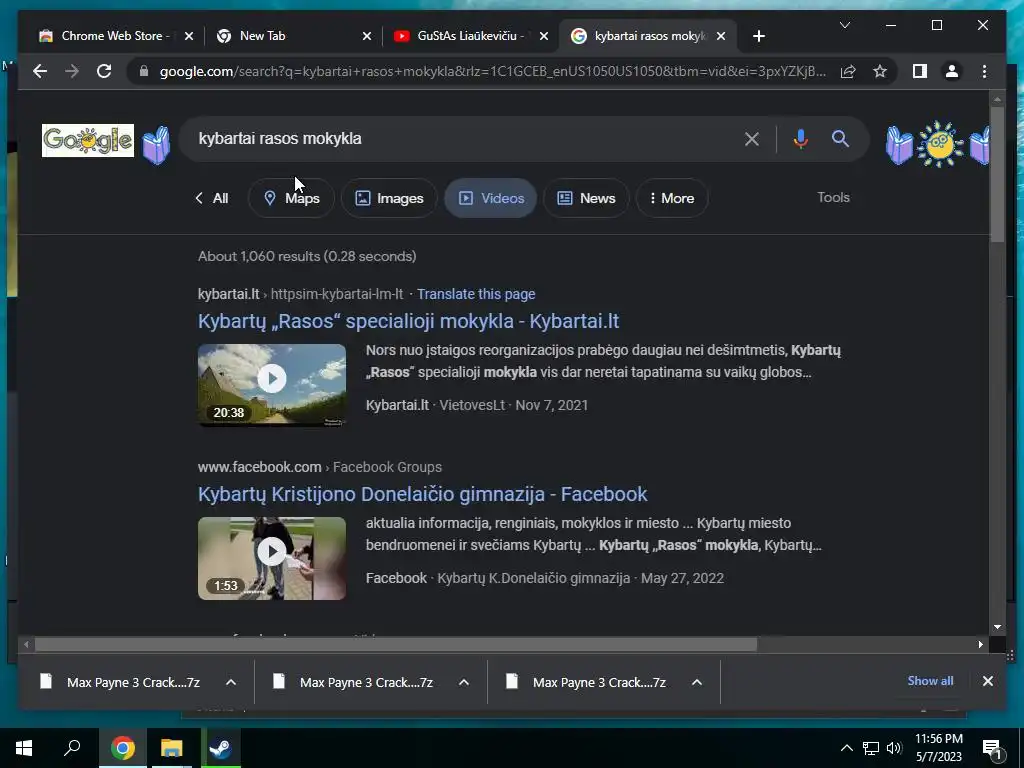Image resolution: width=1024 pixels, height=768 pixels.
Task: Click the horizontal scroll right arrow
Action: point(980,645)
